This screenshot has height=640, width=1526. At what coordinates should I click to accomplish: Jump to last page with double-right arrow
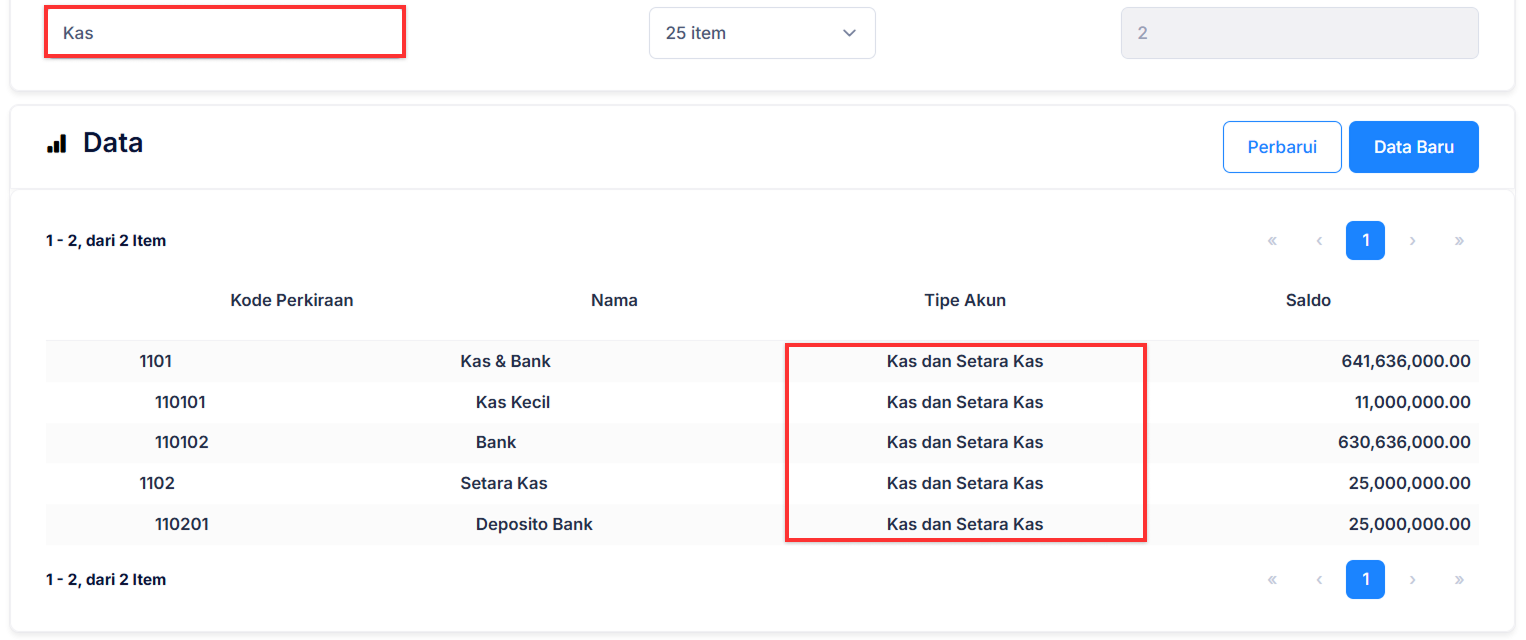tap(1459, 240)
